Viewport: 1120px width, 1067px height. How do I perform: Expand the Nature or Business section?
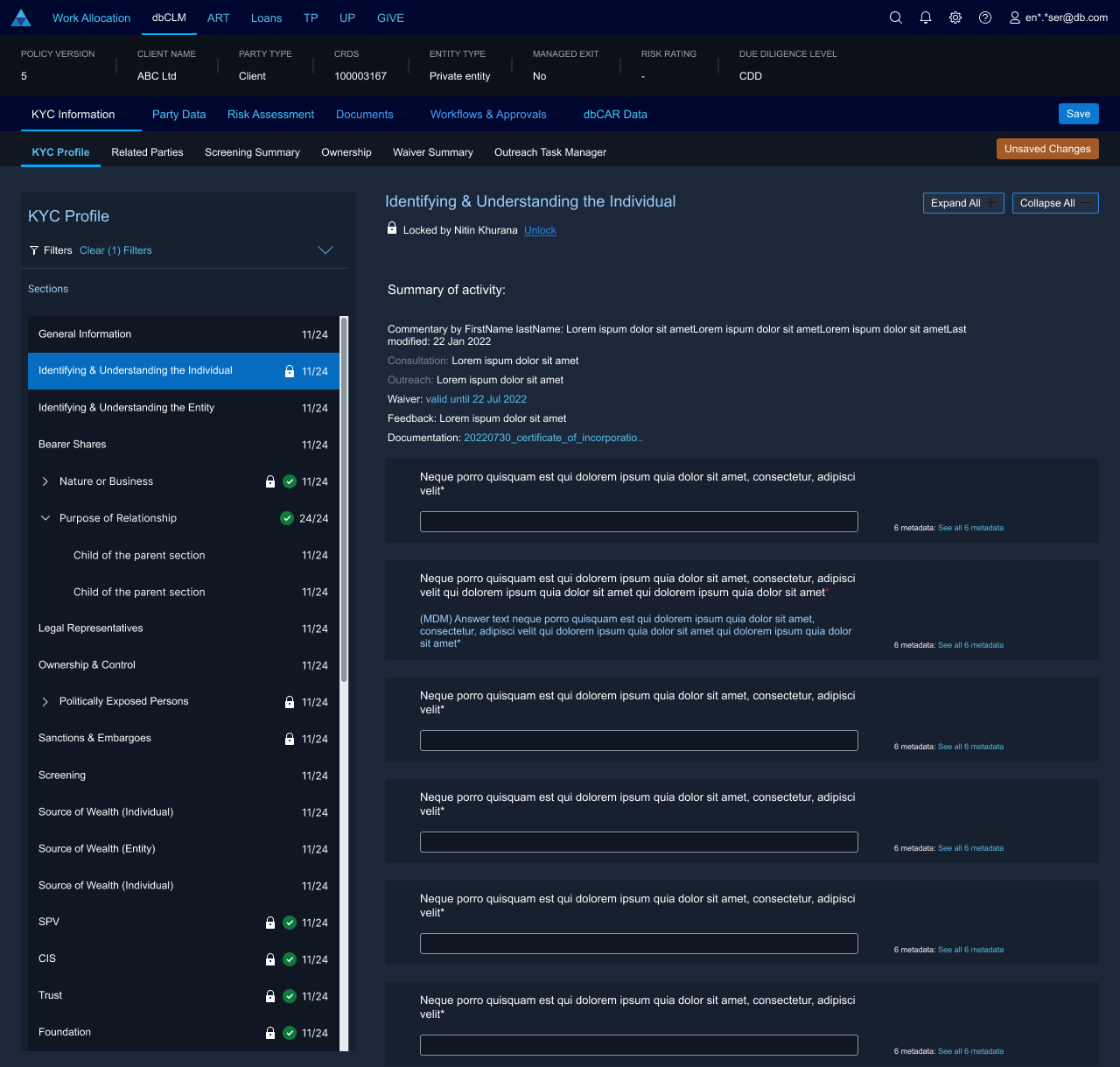45,481
